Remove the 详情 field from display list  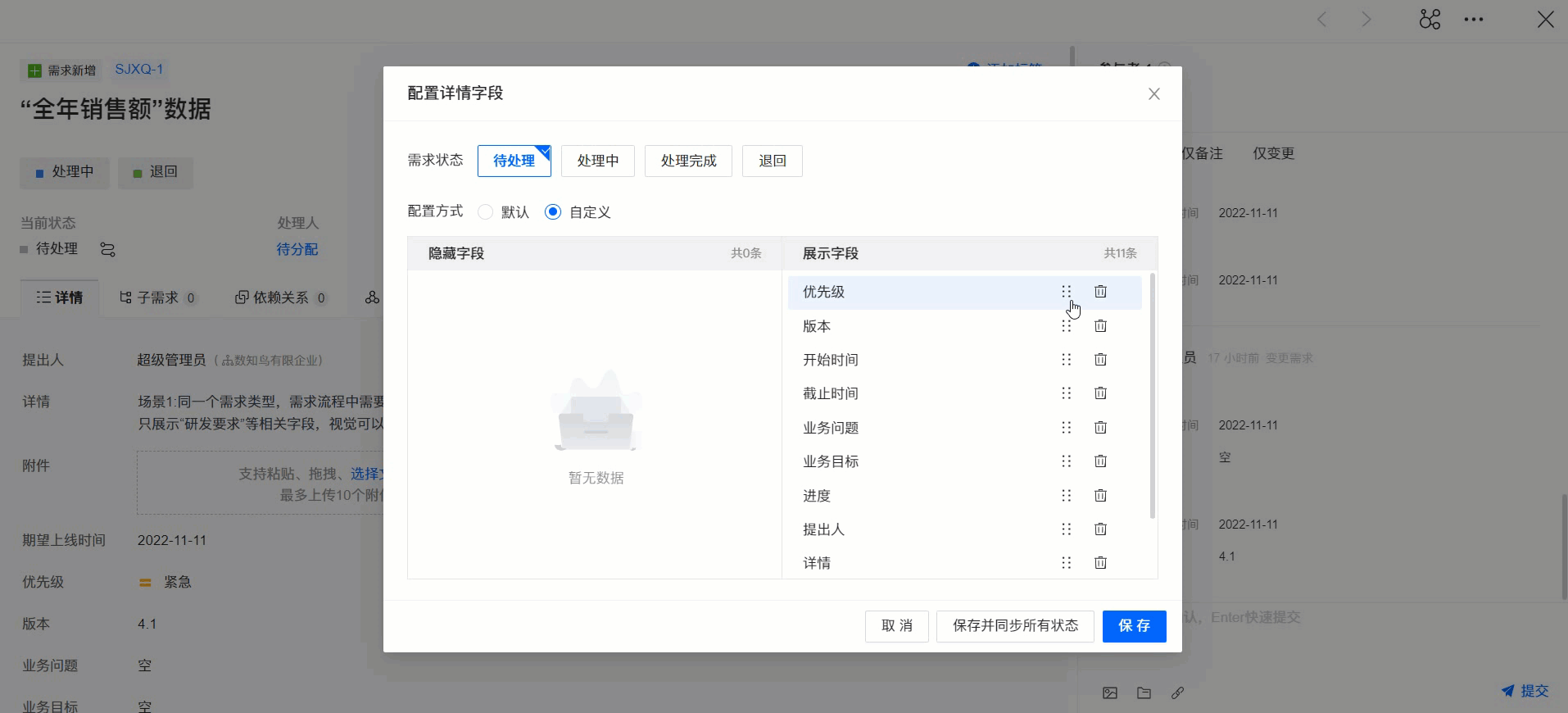point(1100,563)
